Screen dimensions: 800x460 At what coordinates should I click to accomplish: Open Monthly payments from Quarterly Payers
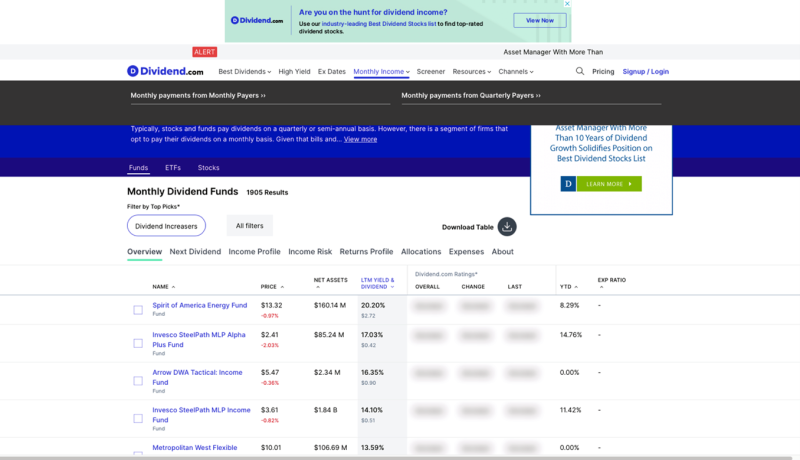(x=471, y=95)
